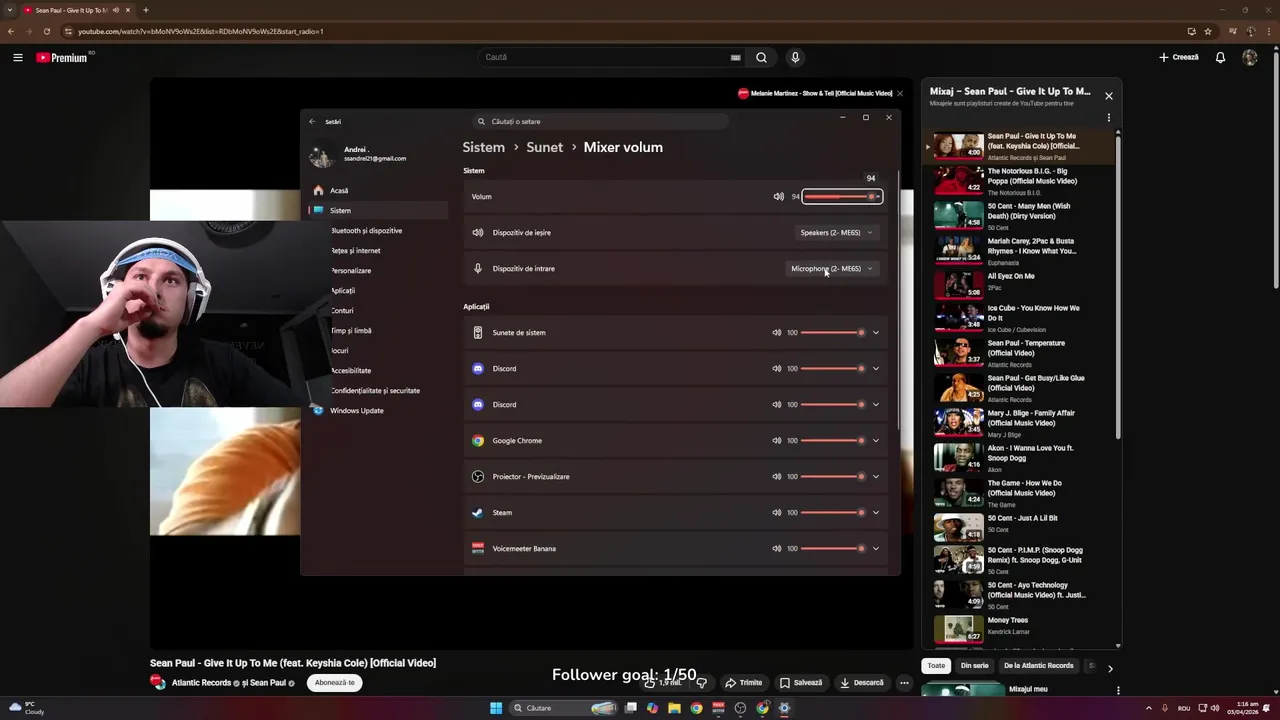Click the Steam icon in the mixer list
This screenshot has width=1280, height=720.
[478, 513]
